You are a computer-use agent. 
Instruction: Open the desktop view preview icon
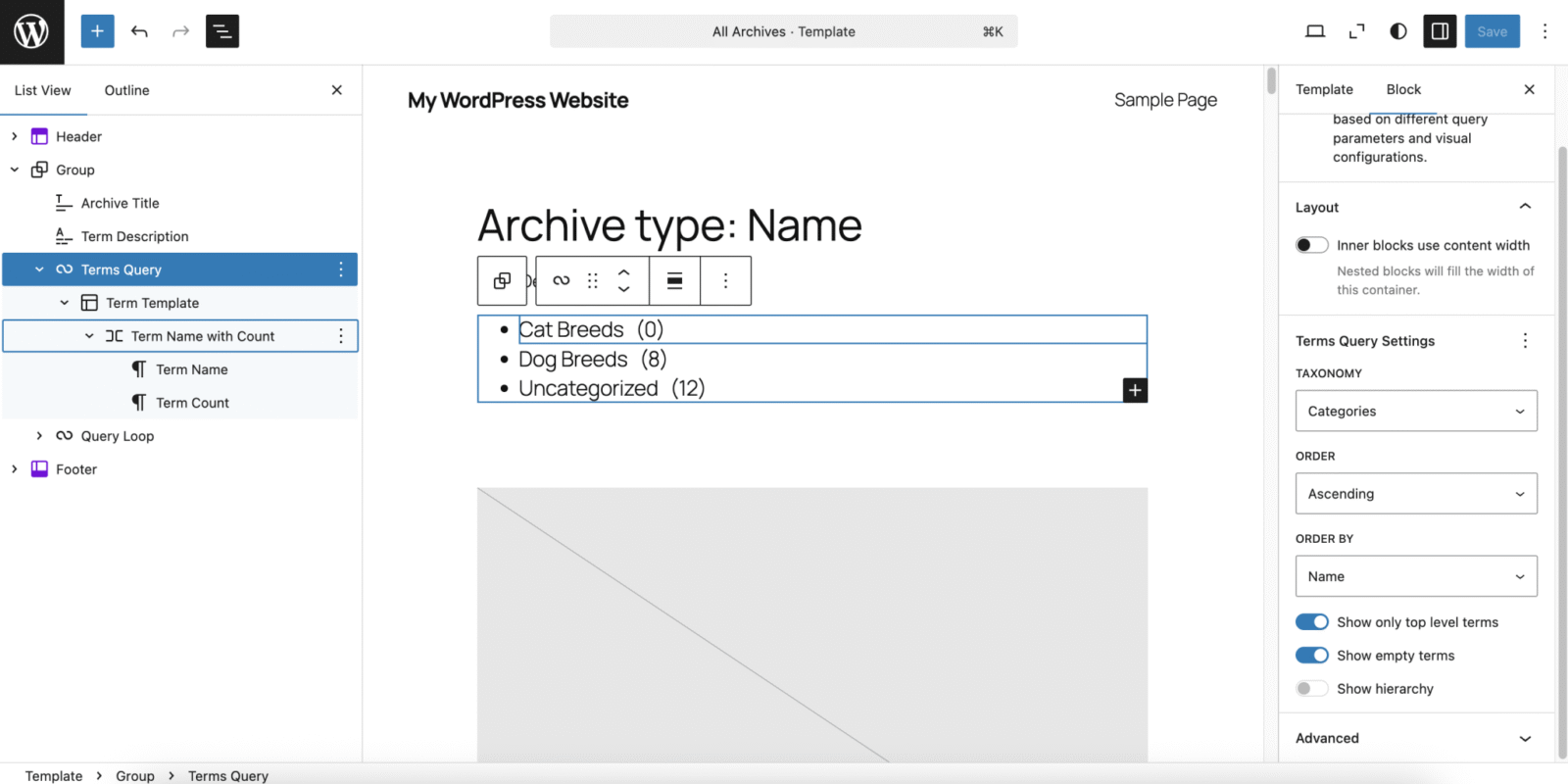coord(1315,31)
